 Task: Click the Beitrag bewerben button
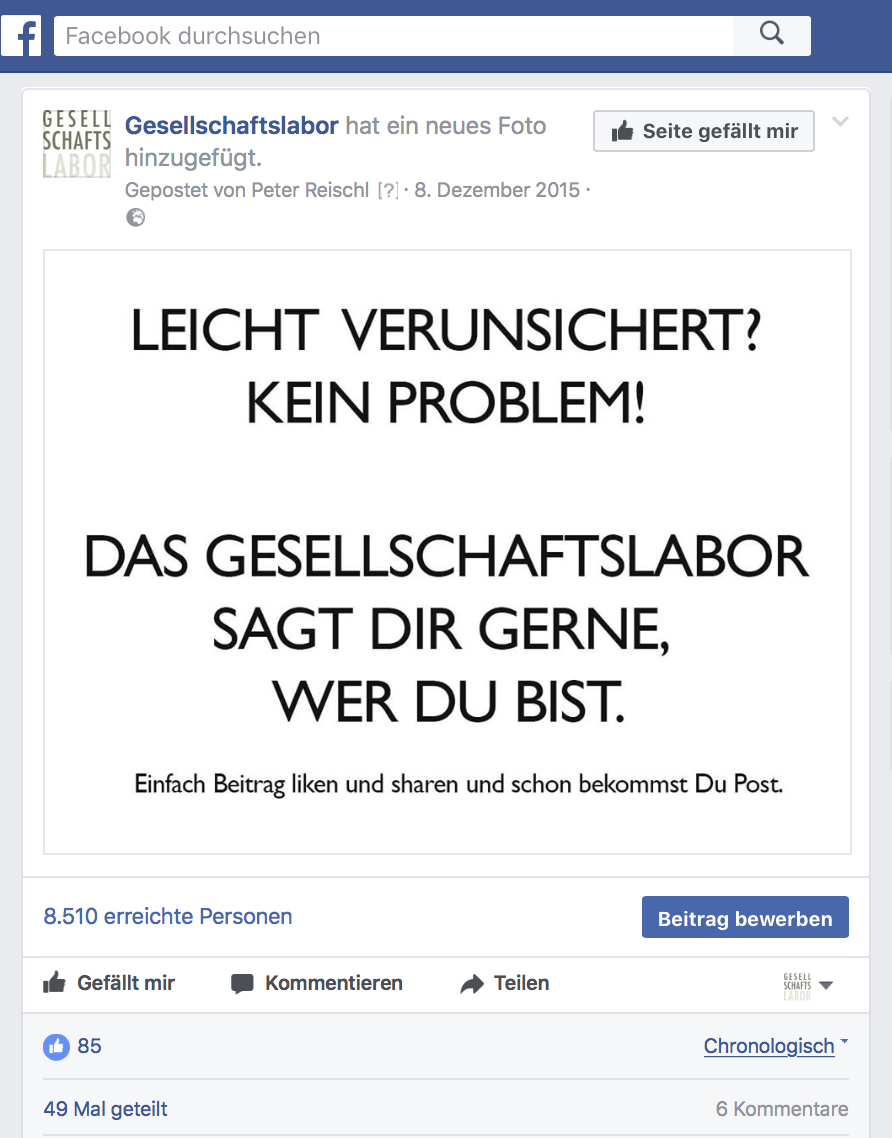tap(745, 917)
